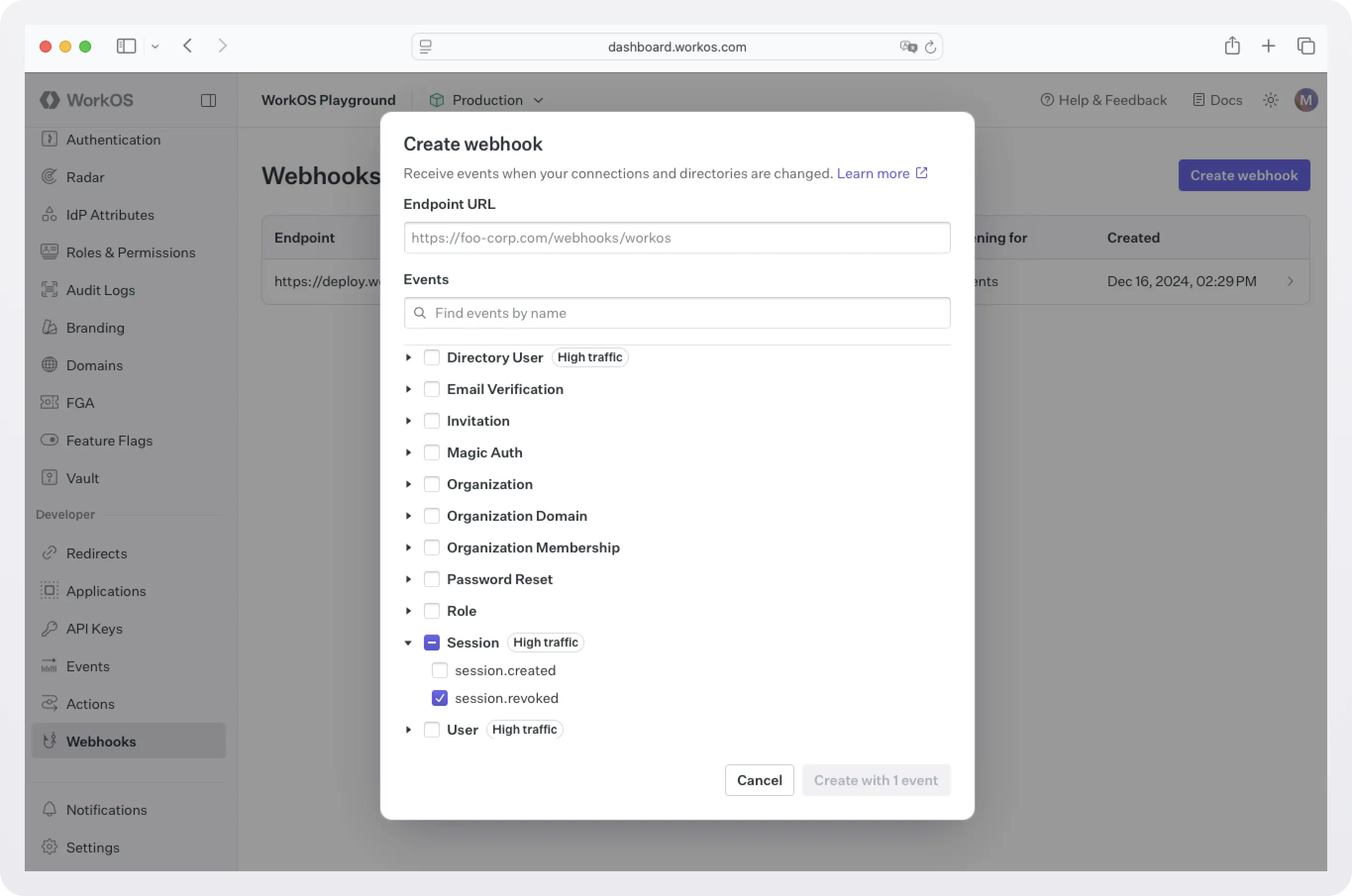Click the Safari share icon
This screenshot has width=1352, height=896.
point(1232,46)
